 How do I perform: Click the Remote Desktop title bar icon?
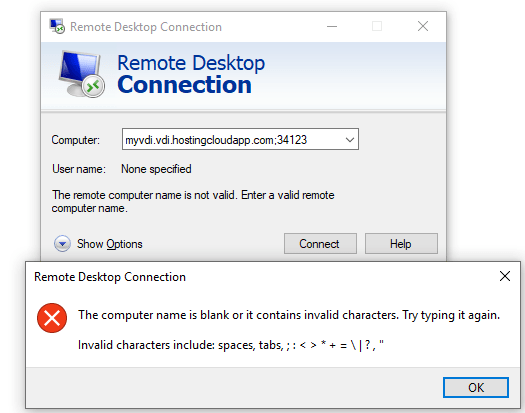pos(57,26)
